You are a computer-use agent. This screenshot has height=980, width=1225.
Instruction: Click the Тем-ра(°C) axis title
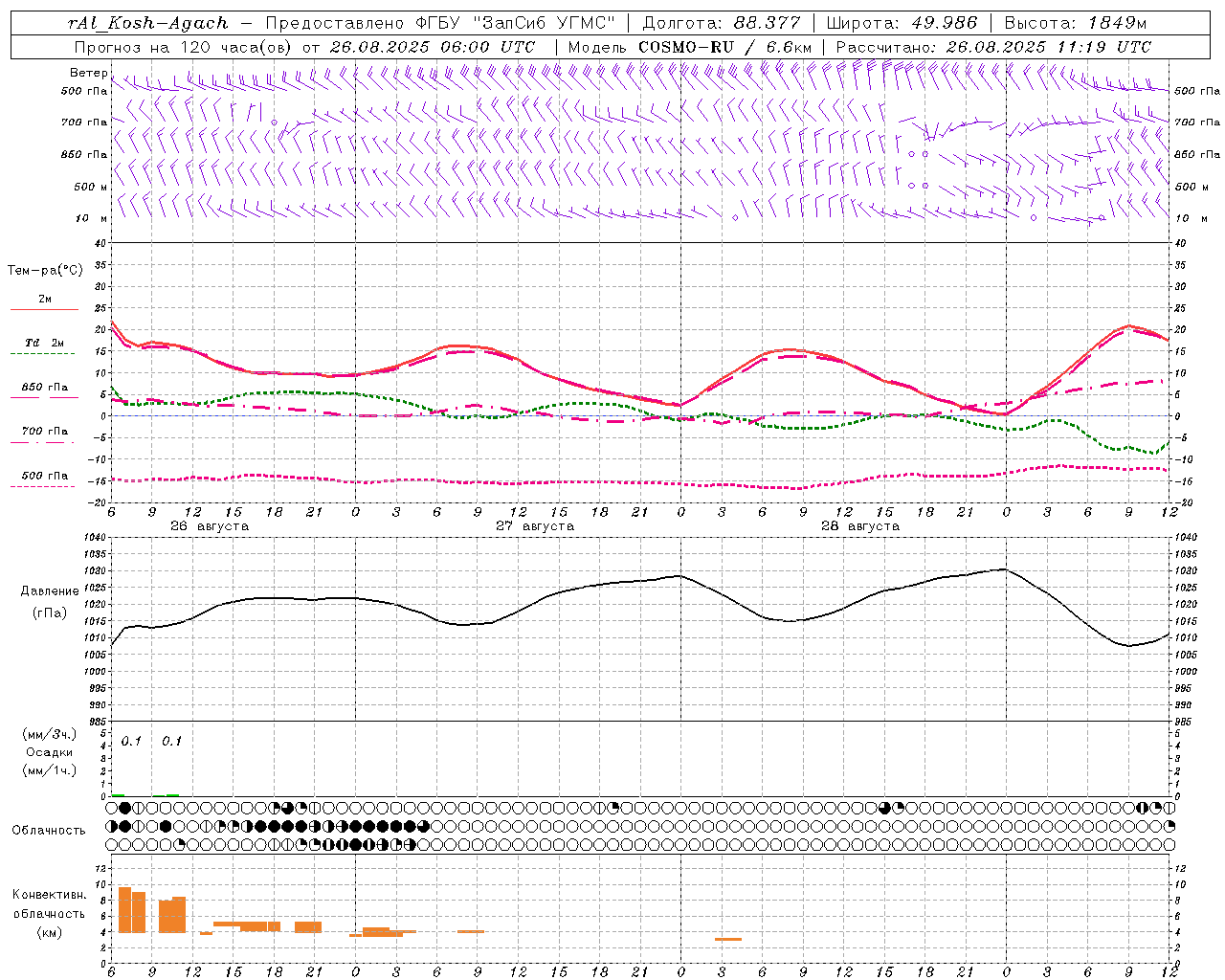point(45,271)
